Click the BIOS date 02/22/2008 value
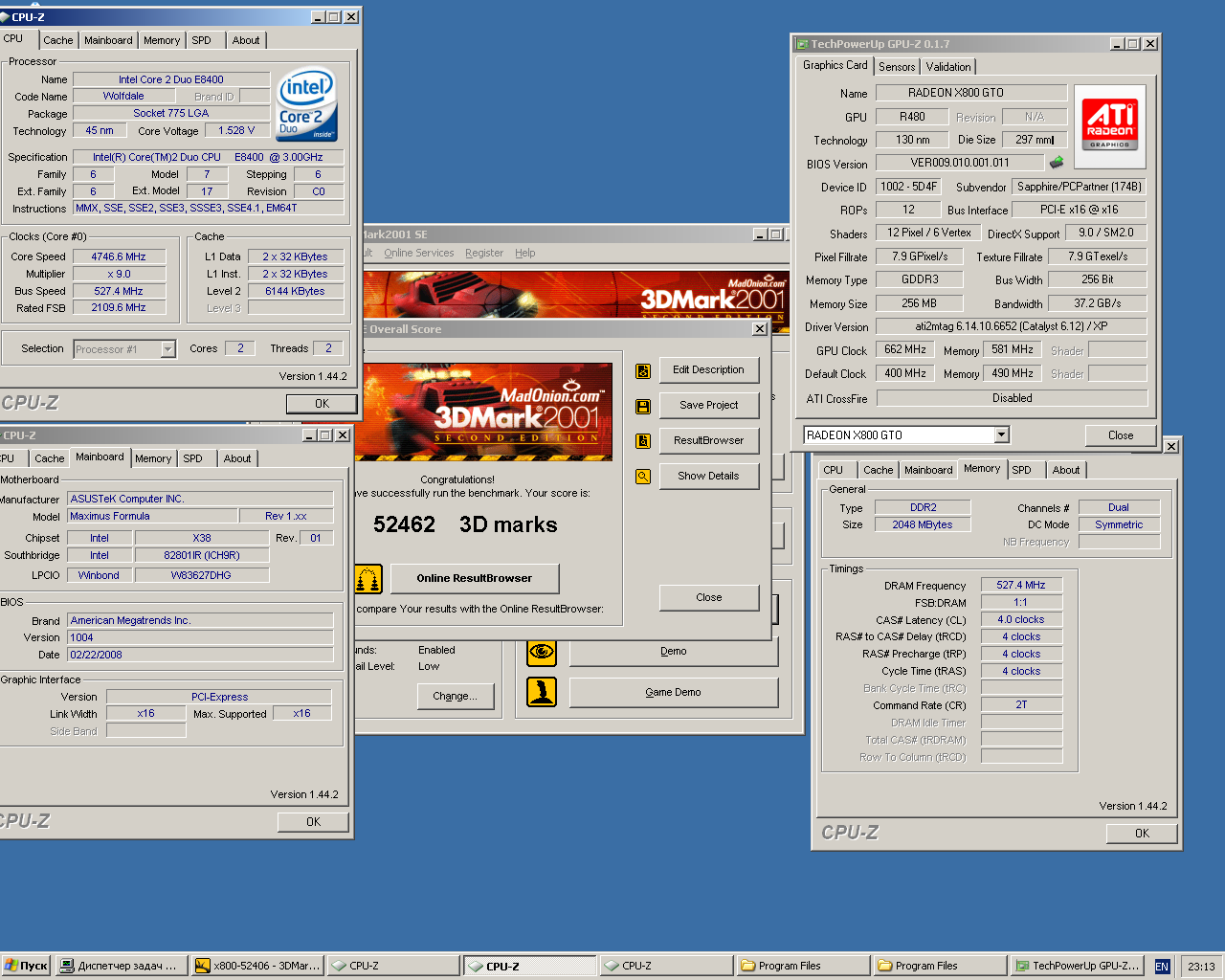Screen dimensions: 1225x980 [x=200, y=655]
